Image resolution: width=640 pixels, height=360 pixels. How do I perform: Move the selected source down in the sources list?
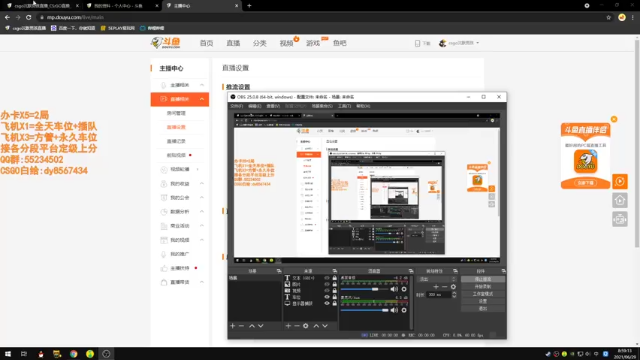325,326
